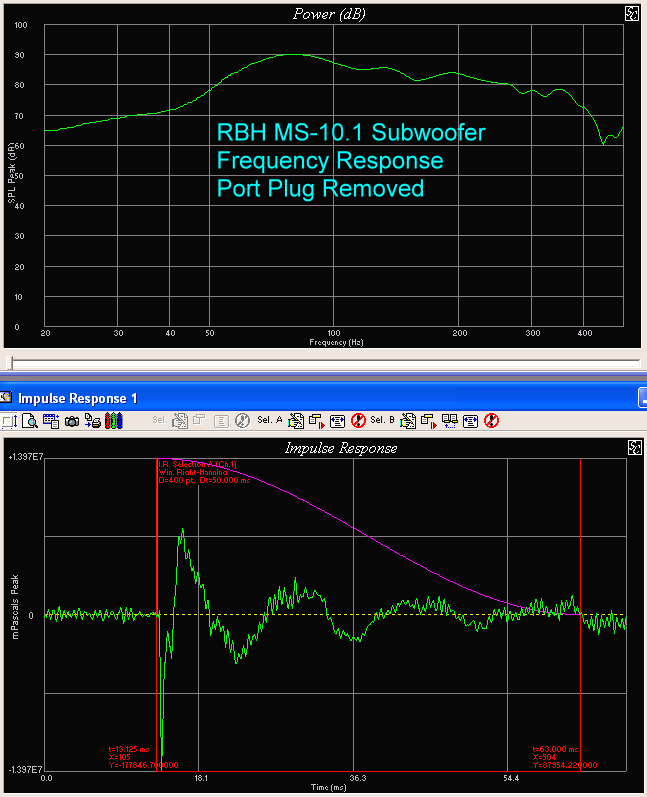
Task: Click the 'D=400 pt. Dt=50.000 ms' annotation
Action: coord(204,480)
